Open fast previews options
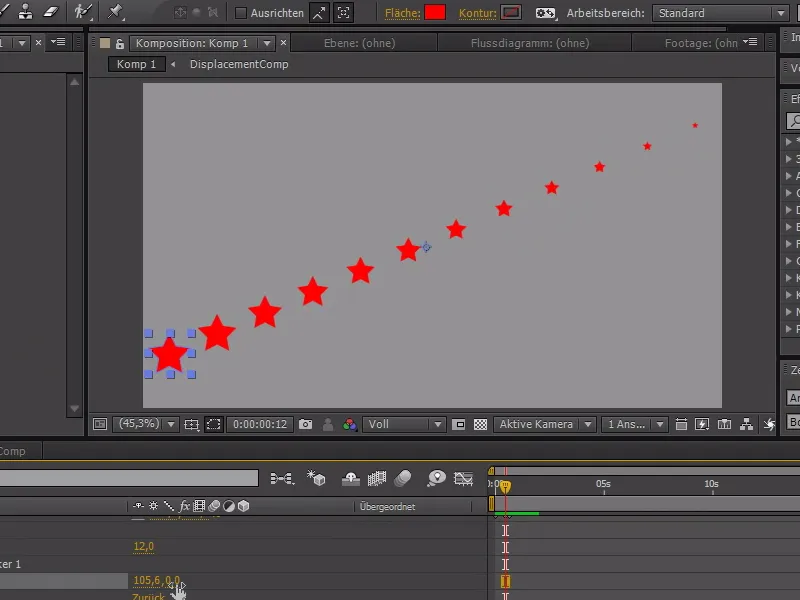800x600 pixels. pos(702,424)
